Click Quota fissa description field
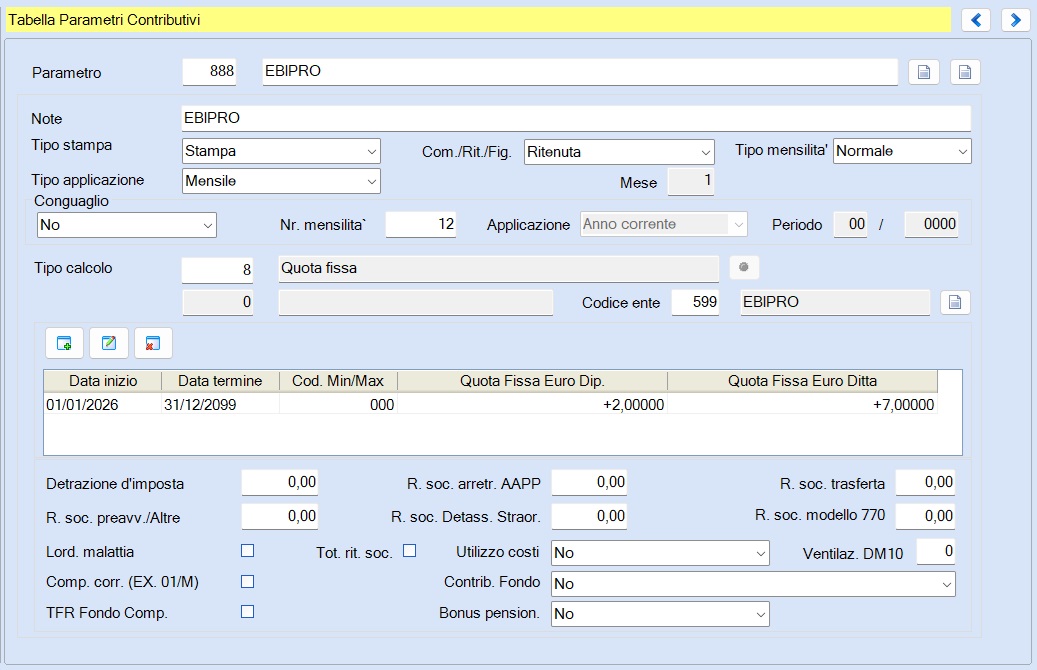 (x=499, y=269)
